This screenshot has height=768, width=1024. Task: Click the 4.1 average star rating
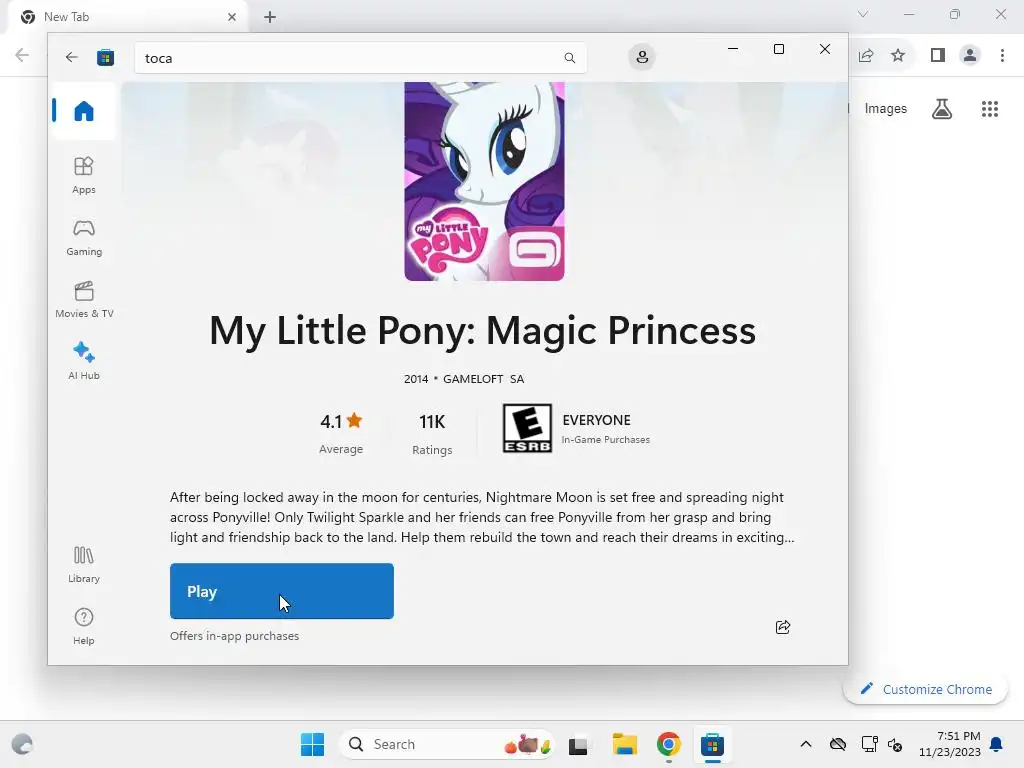tap(341, 433)
